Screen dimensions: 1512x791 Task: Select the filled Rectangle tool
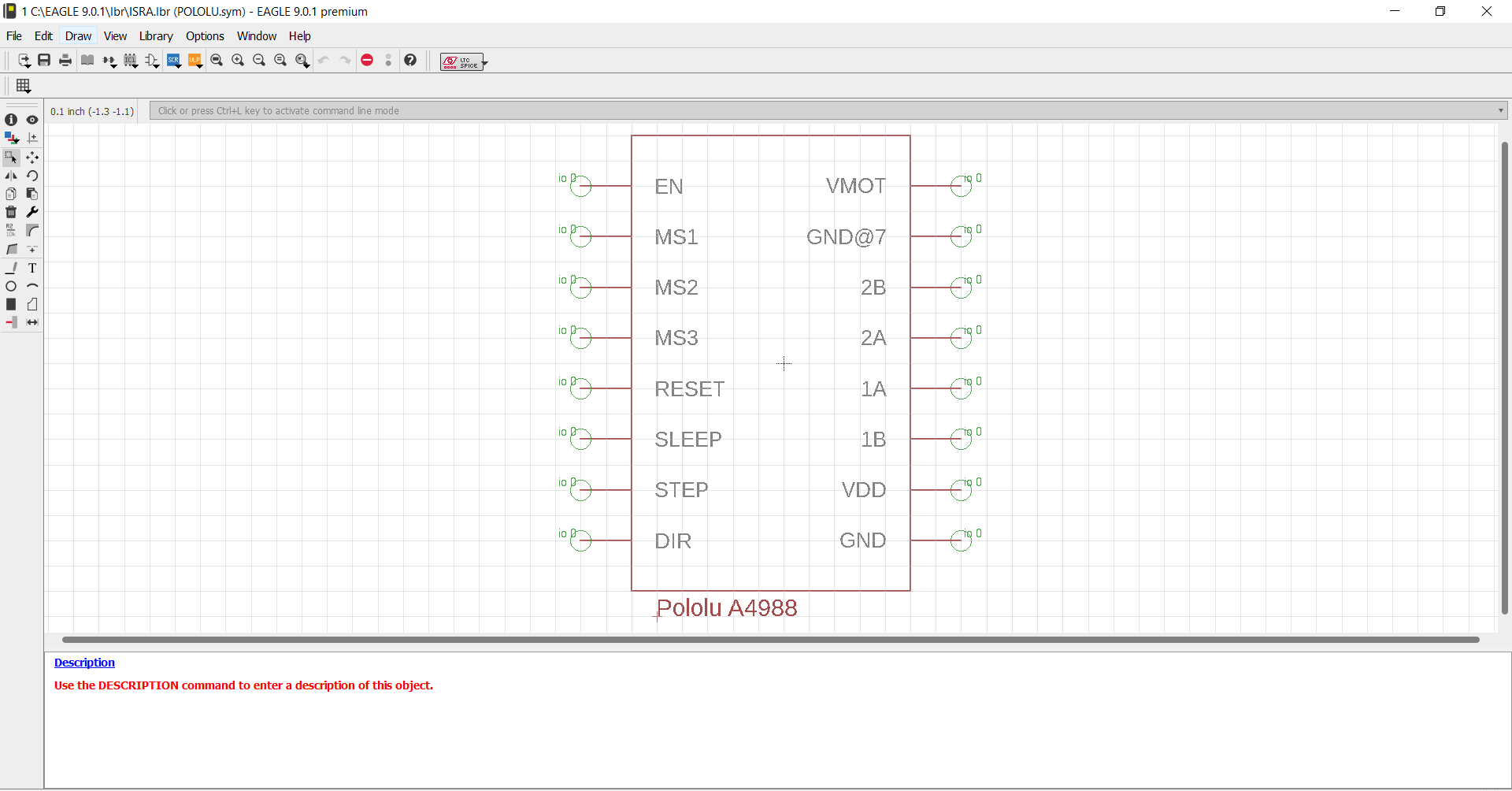pyautogui.click(x=11, y=304)
